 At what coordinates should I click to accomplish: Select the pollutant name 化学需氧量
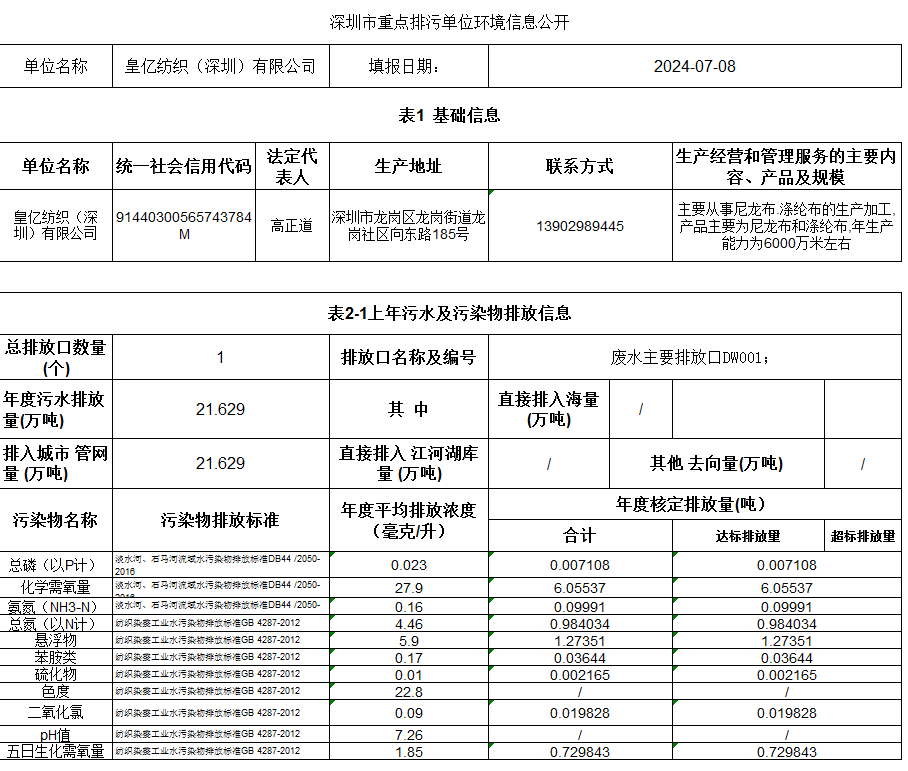coord(56,587)
